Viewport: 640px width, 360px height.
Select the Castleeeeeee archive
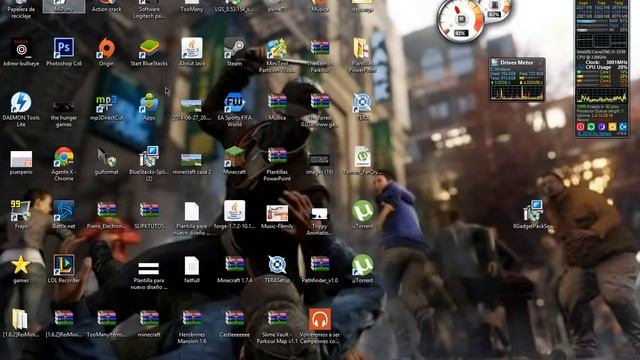pyautogui.click(x=234, y=318)
